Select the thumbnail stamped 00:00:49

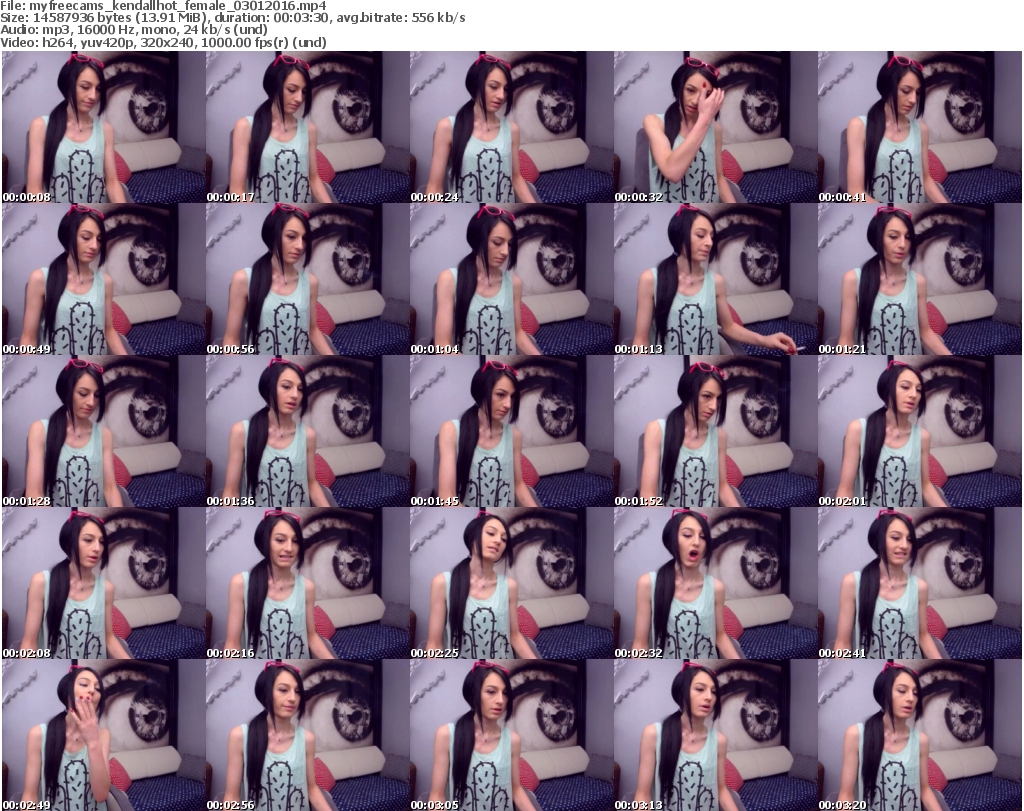[103, 279]
